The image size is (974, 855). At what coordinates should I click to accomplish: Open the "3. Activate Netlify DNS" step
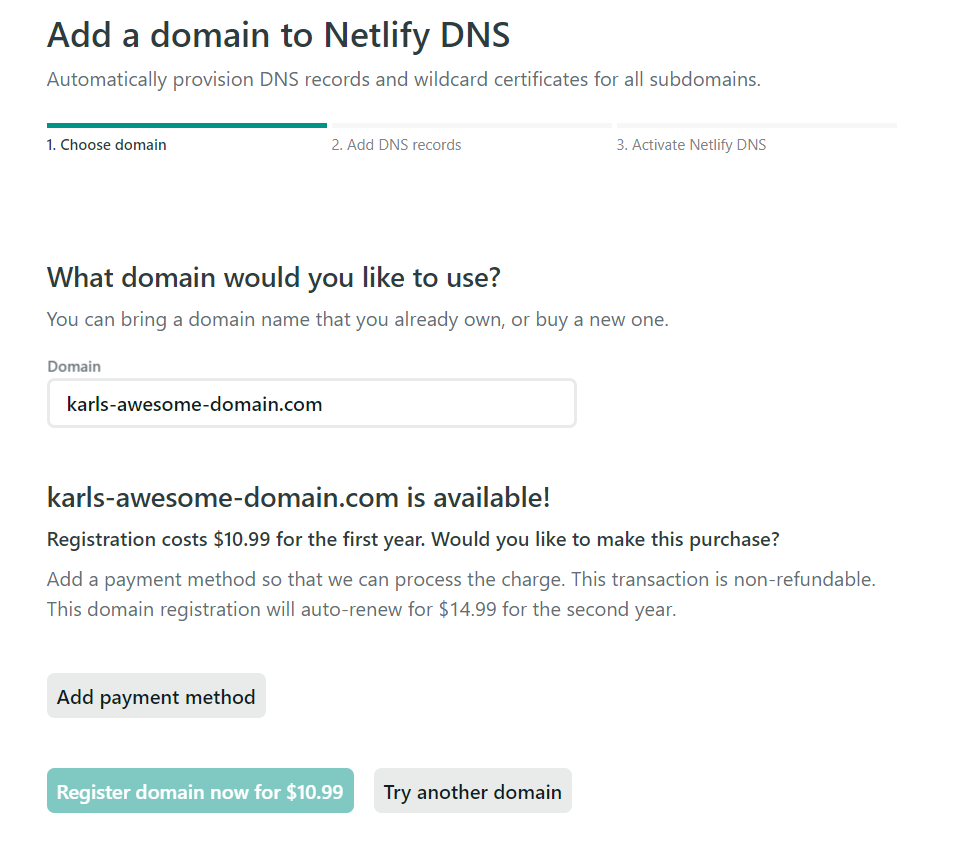tap(691, 145)
